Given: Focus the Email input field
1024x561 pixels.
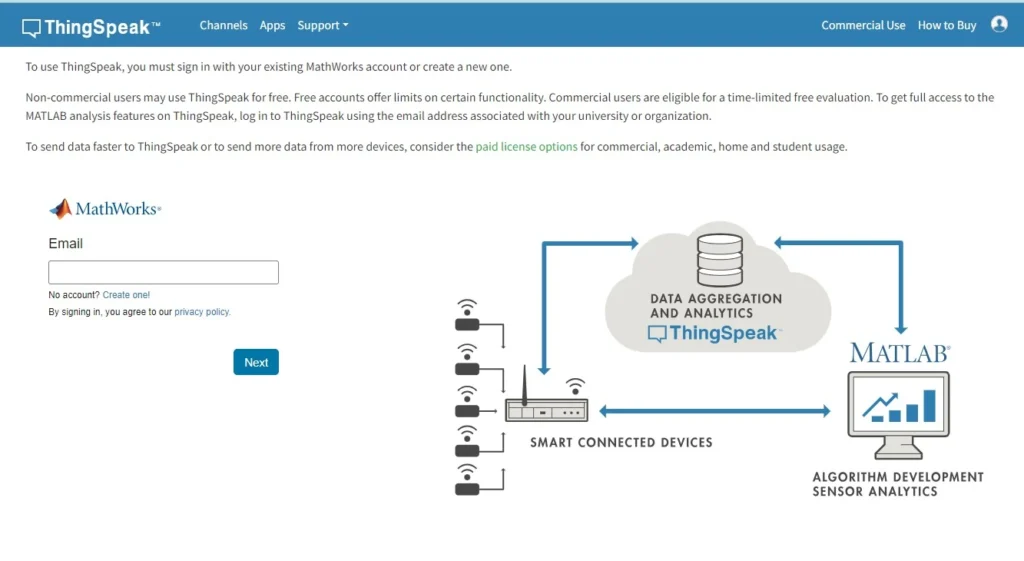Looking at the screenshot, I should 163,272.
